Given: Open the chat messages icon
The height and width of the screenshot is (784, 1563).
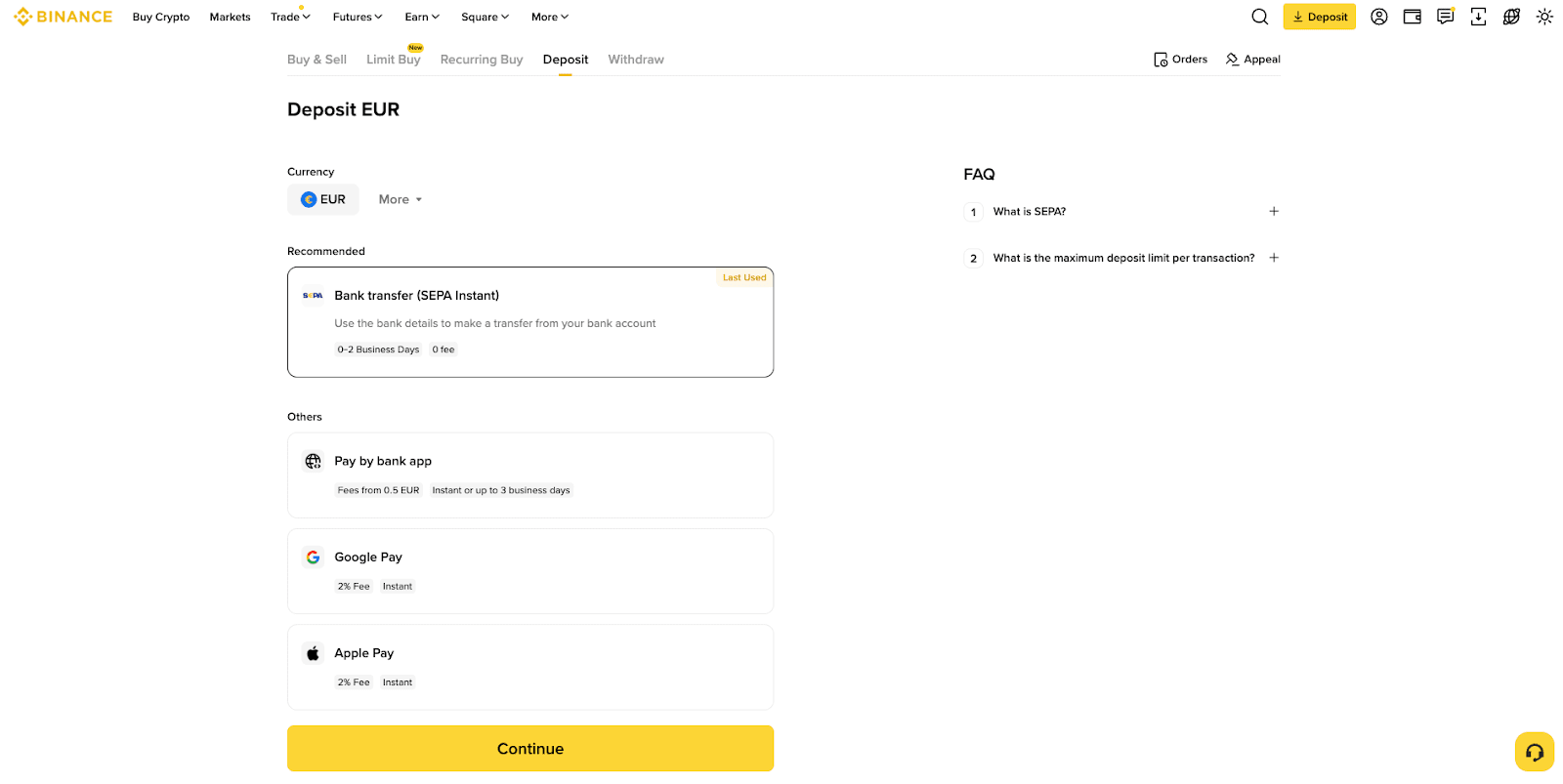Looking at the screenshot, I should 1445,17.
